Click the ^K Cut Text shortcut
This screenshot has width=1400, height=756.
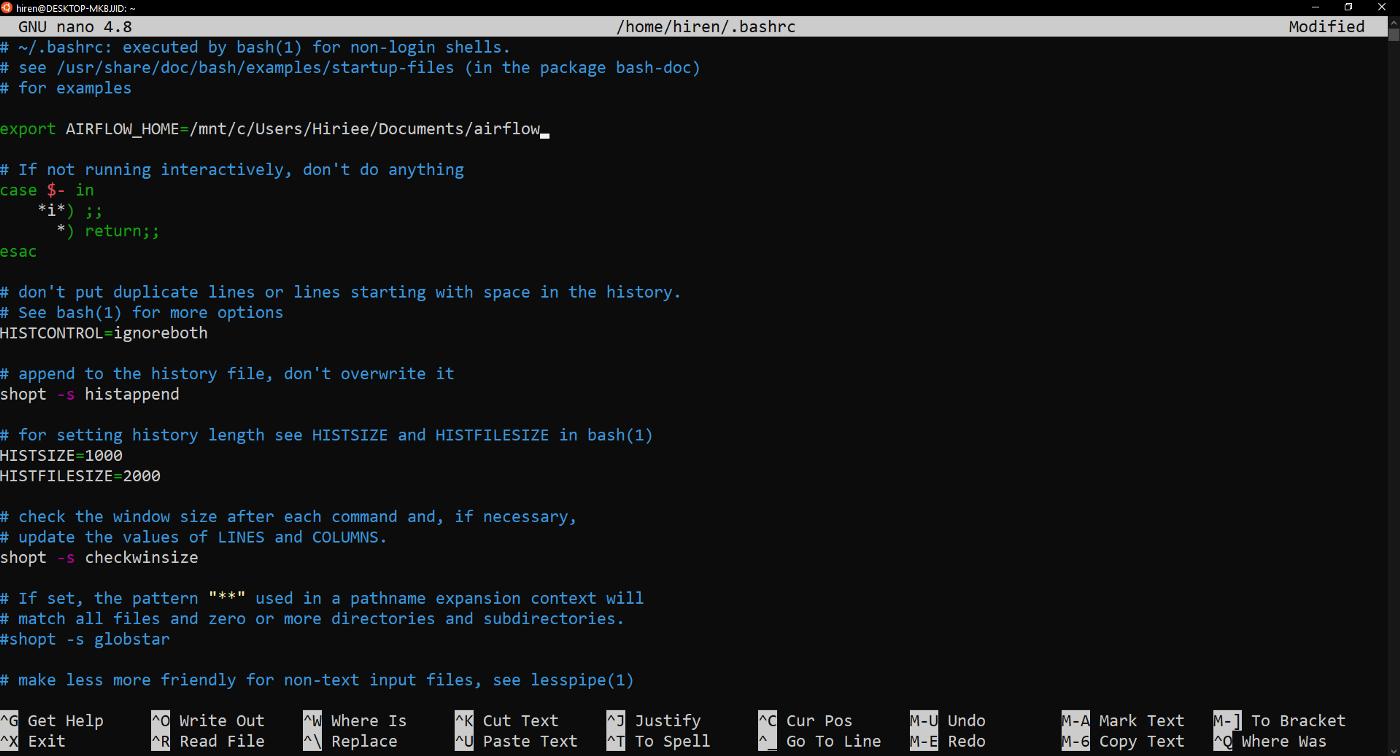pos(507,720)
